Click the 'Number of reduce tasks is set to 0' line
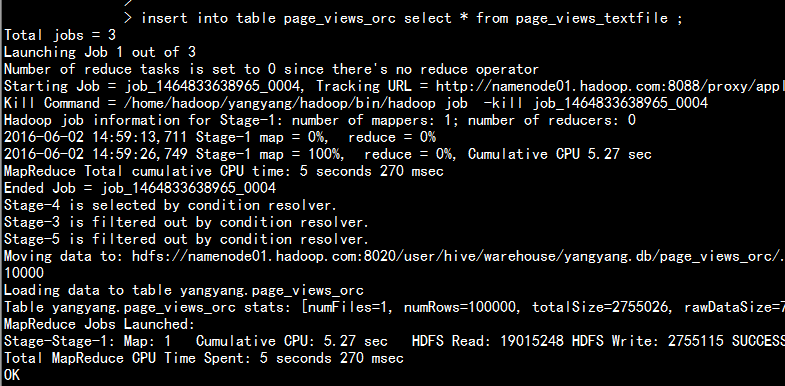The height and width of the screenshot is (386, 785). [271, 69]
